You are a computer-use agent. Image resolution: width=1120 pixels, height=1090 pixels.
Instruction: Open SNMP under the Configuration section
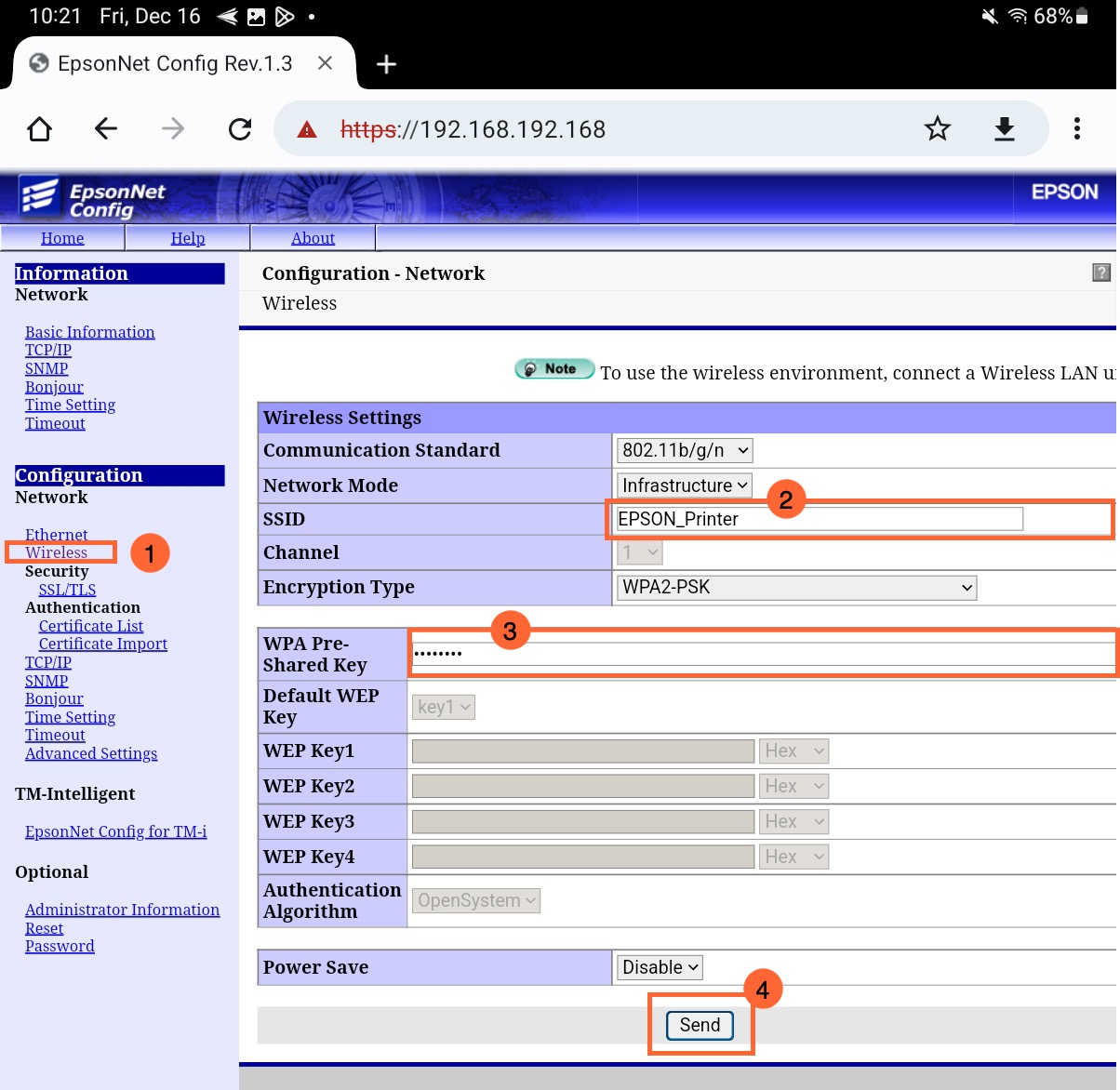click(x=47, y=681)
